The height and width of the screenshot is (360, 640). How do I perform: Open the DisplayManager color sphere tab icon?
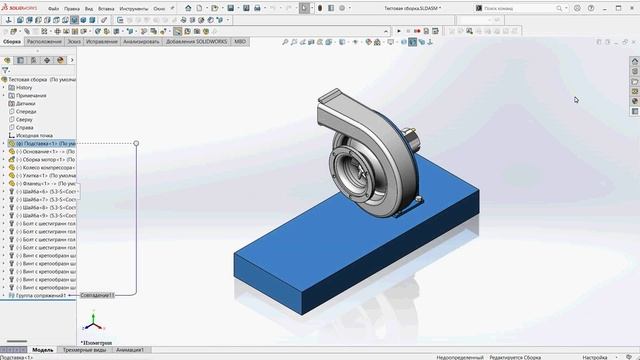pos(60,60)
